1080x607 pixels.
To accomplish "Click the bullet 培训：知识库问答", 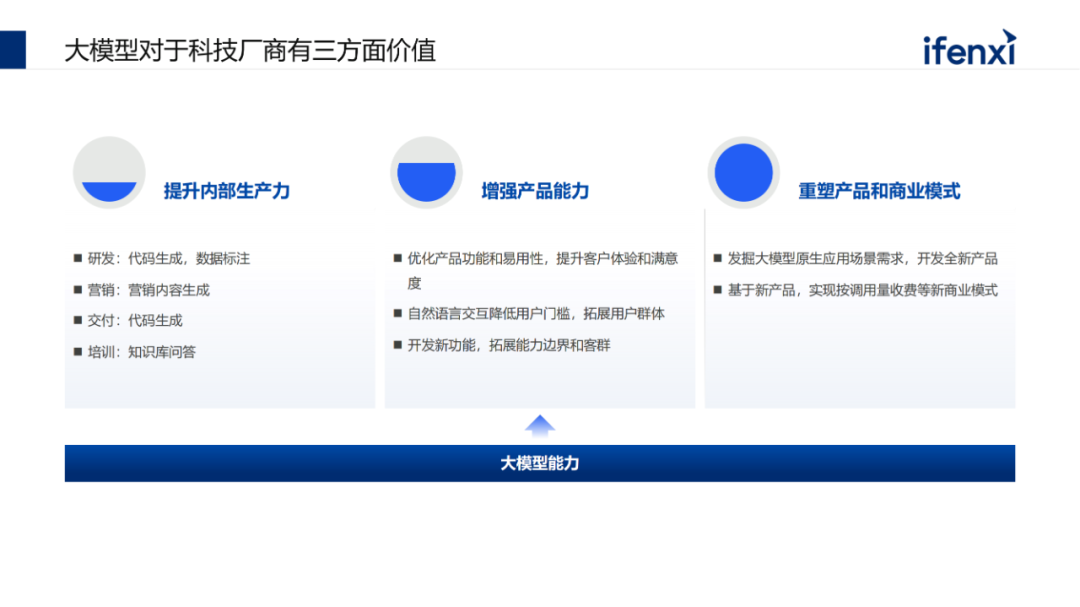I will [x=135, y=352].
